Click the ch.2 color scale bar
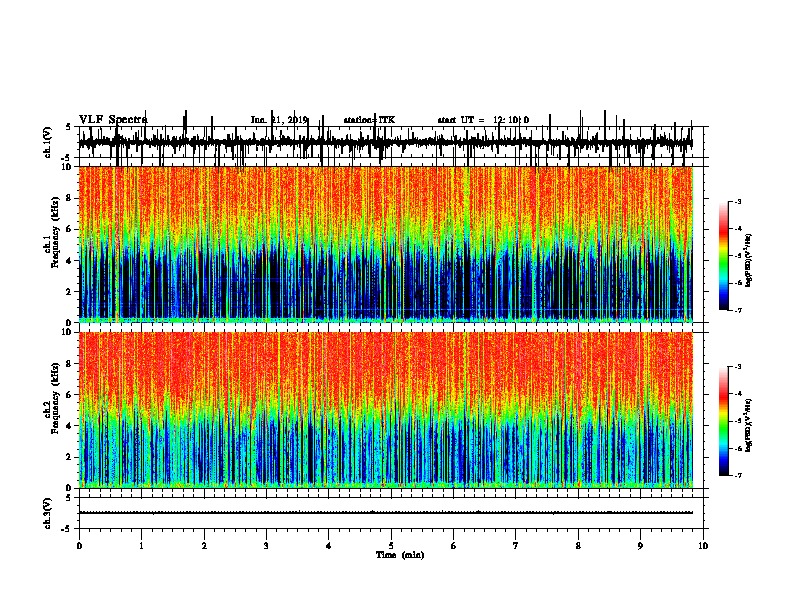Screen dimensions: 792x612 click(x=723, y=421)
